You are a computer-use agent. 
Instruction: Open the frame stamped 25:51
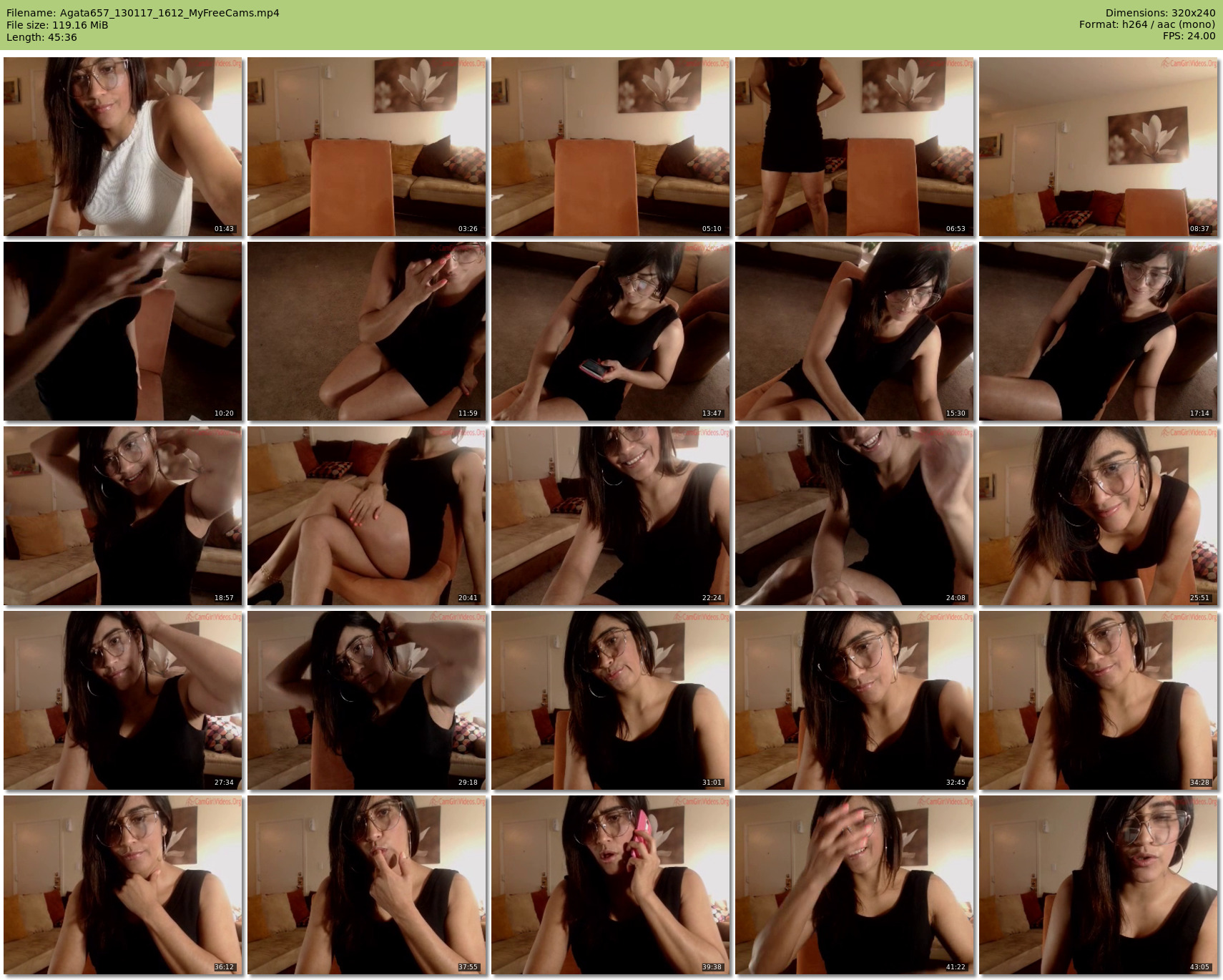click(x=1099, y=516)
